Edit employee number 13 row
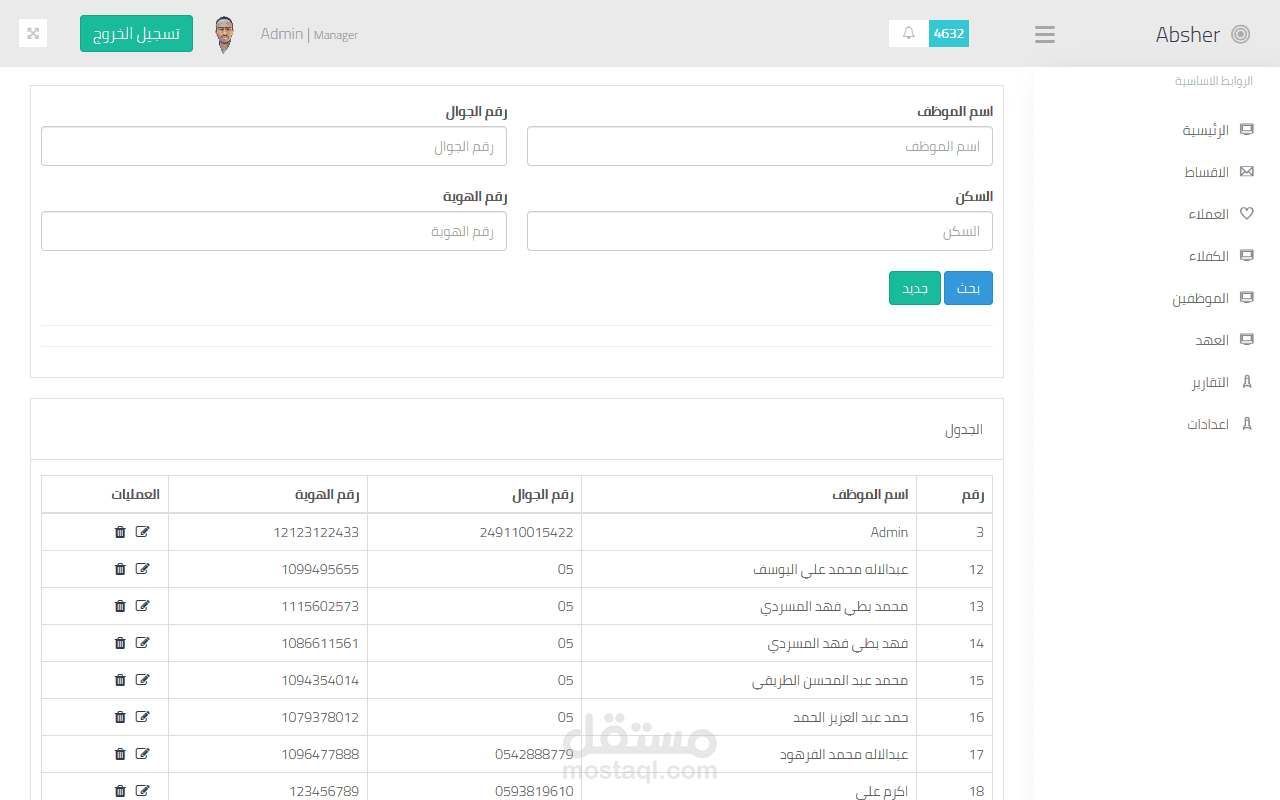Viewport: 1280px width, 800px height. 142,606
